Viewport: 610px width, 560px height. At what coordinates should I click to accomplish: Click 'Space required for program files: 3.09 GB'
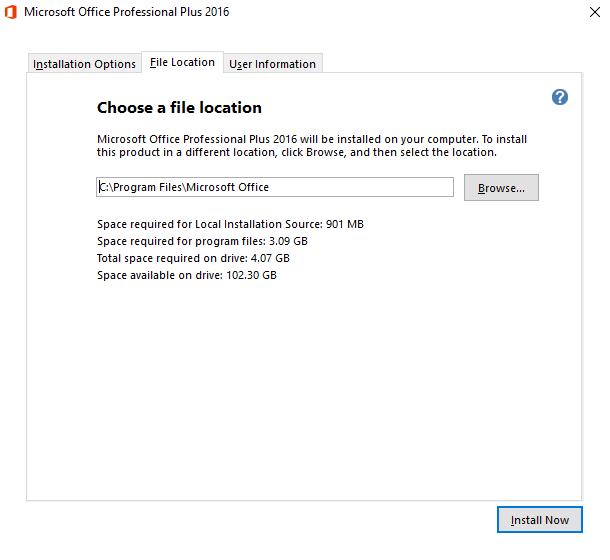tap(202, 241)
